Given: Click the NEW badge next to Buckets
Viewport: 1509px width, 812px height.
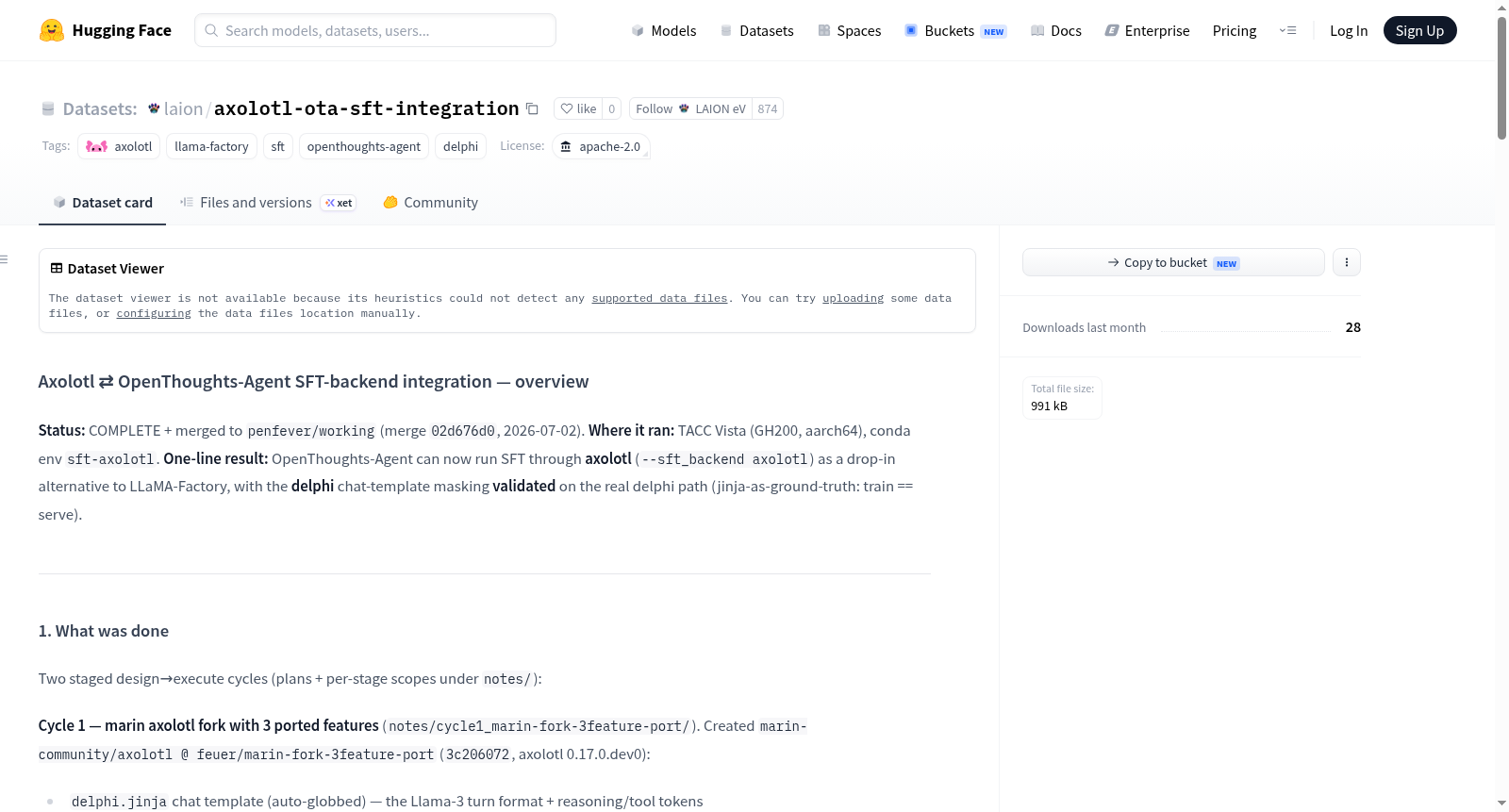Looking at the screenshot, I should (x=993, y=31).
